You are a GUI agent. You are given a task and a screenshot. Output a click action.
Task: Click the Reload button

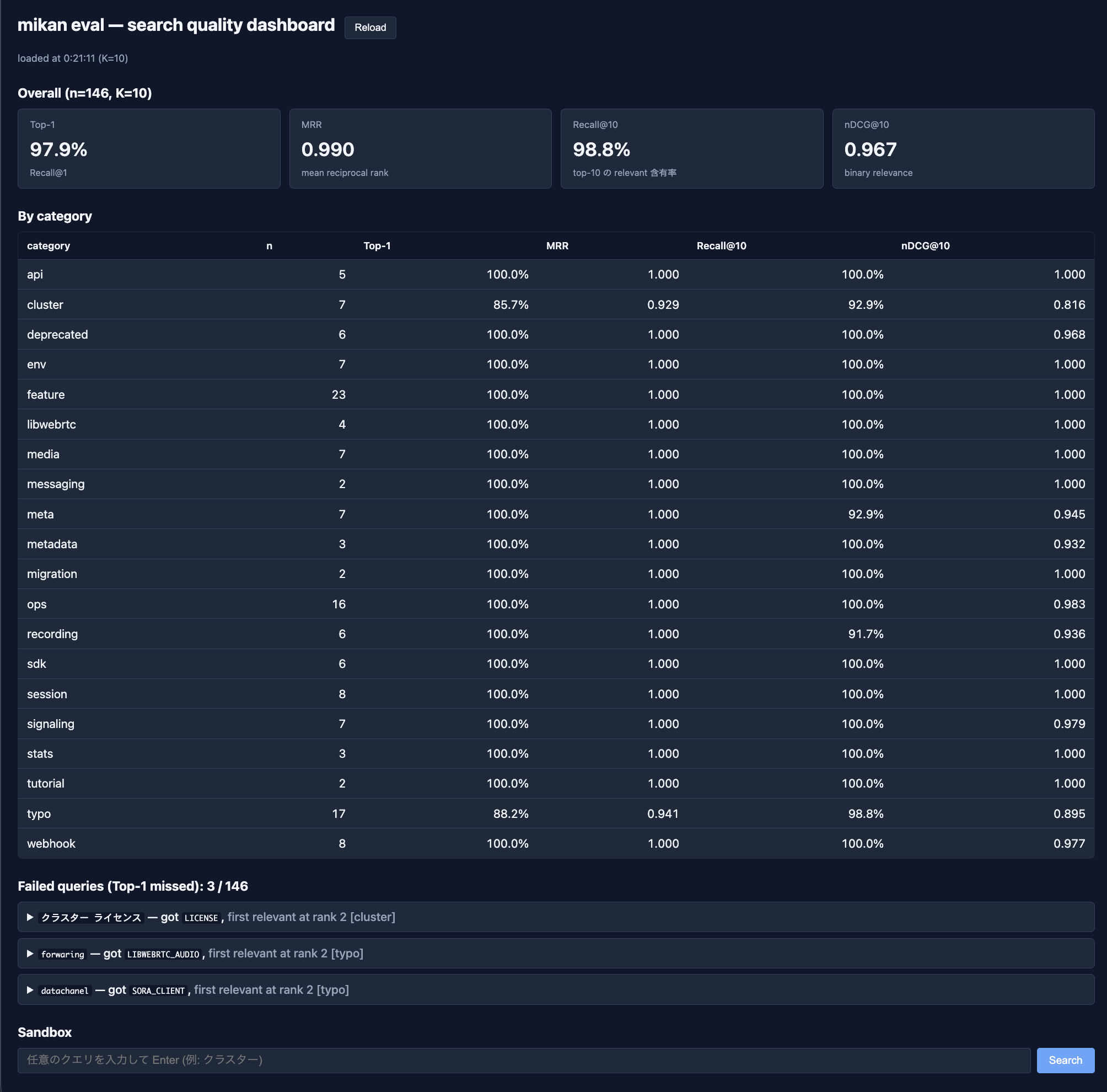click(369, 28)
